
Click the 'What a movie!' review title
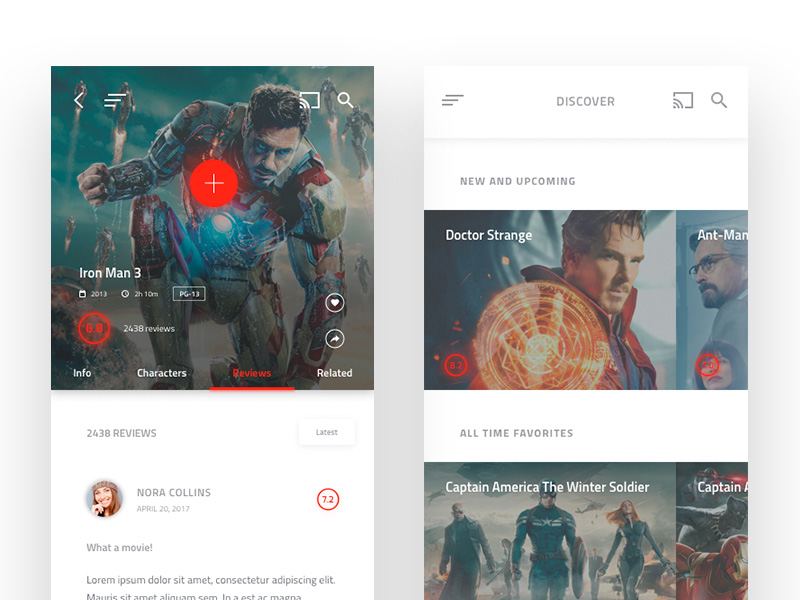click(119, 547)
